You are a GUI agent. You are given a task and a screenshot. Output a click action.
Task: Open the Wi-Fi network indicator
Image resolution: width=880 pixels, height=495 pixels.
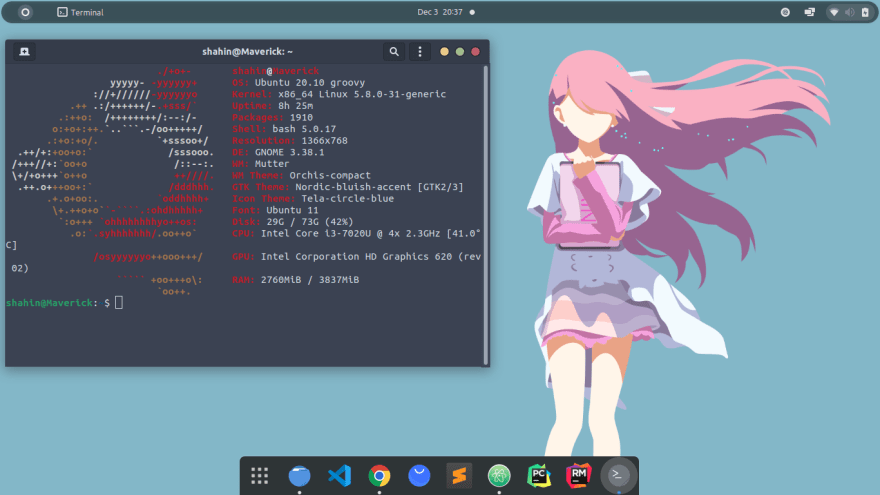click(834, 12)
